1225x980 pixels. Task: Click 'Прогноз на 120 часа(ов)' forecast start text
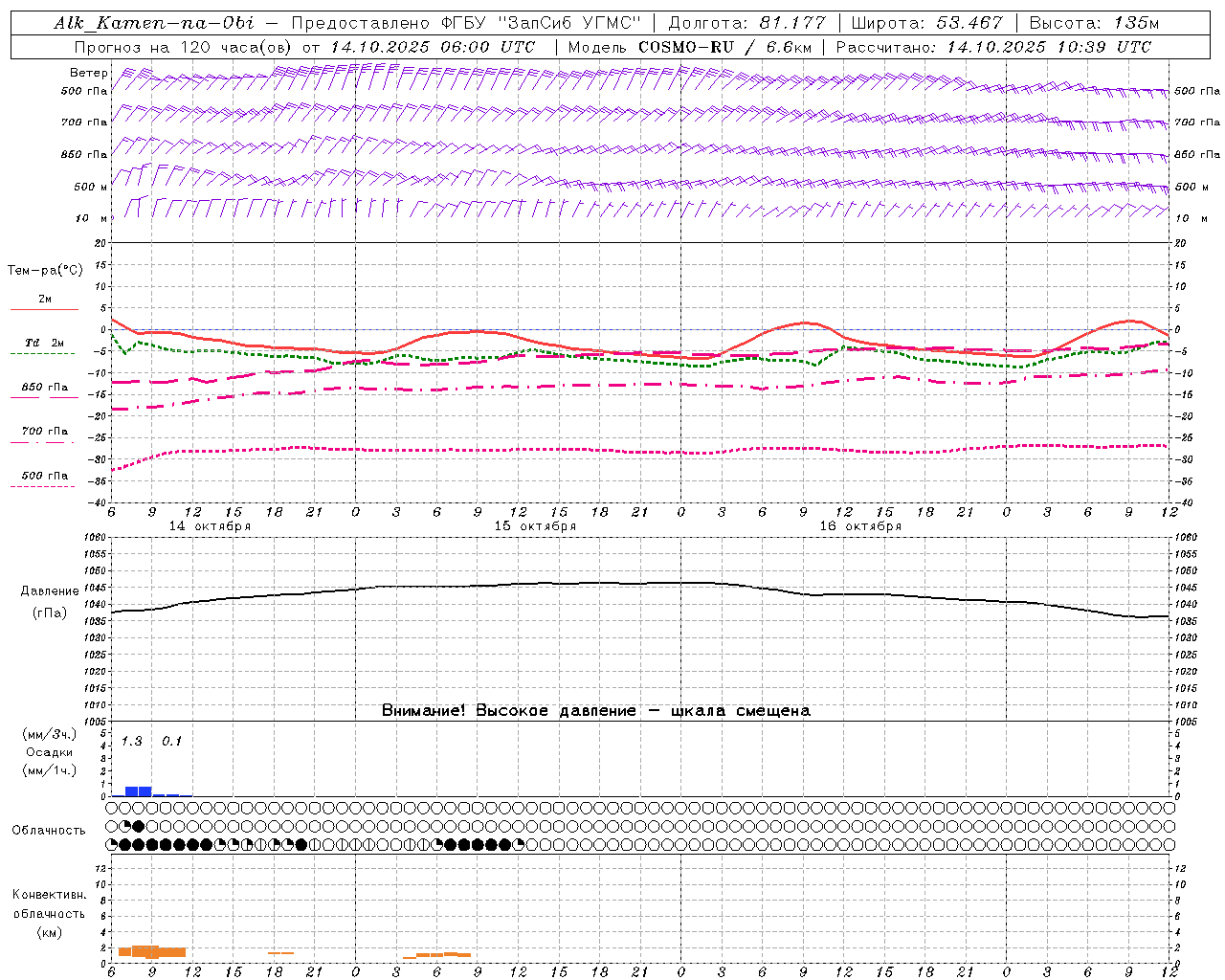tap(183, 47)
